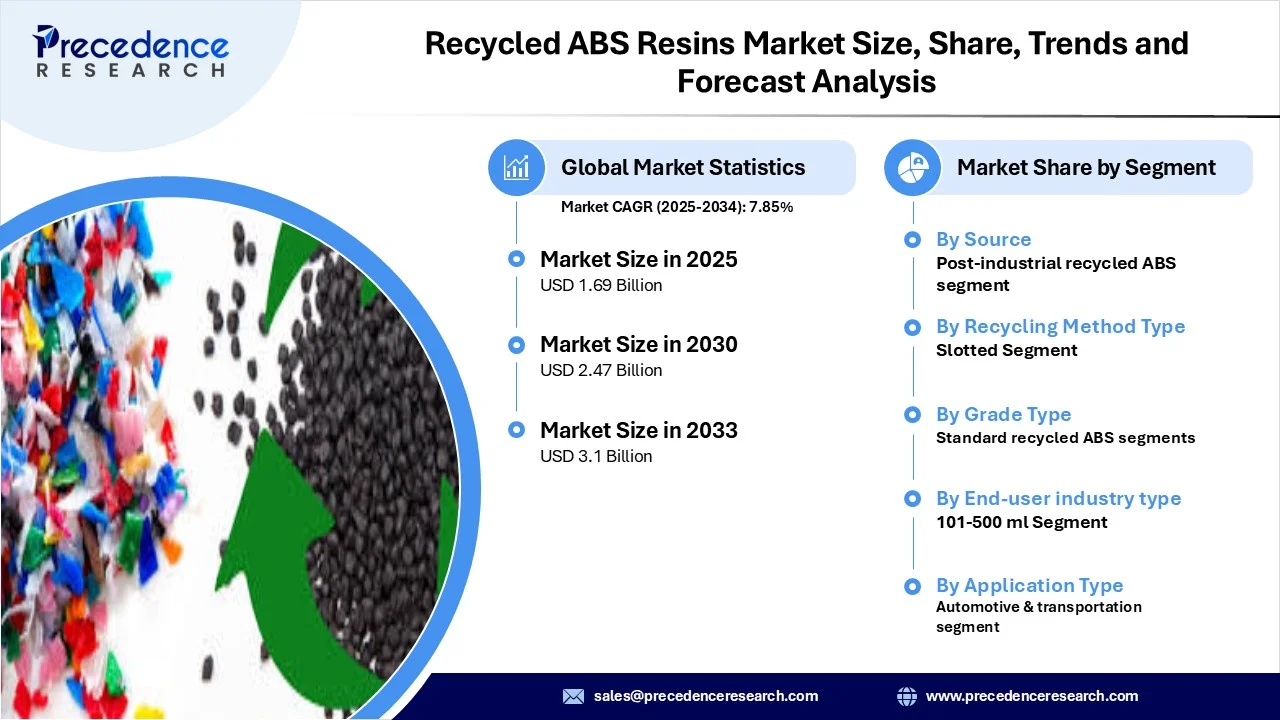
Task: Click the Precedence Research logo
Action: (131, 50)
